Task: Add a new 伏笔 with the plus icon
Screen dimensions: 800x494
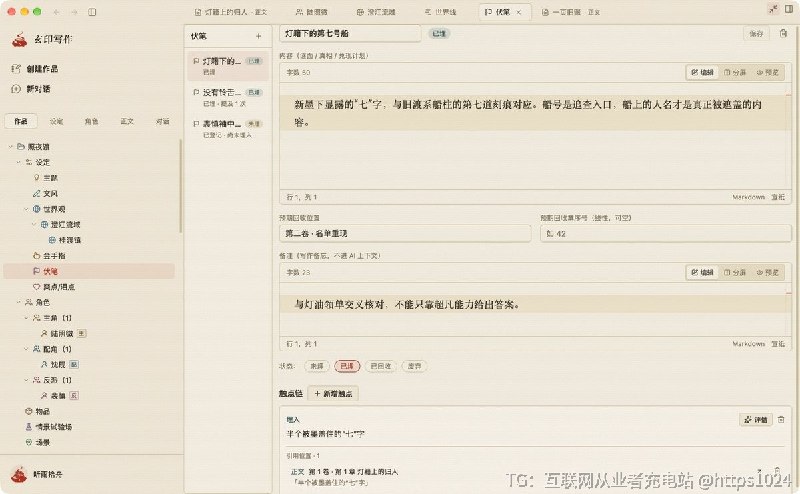Action: pyautogui.click(x=258, y=36)
